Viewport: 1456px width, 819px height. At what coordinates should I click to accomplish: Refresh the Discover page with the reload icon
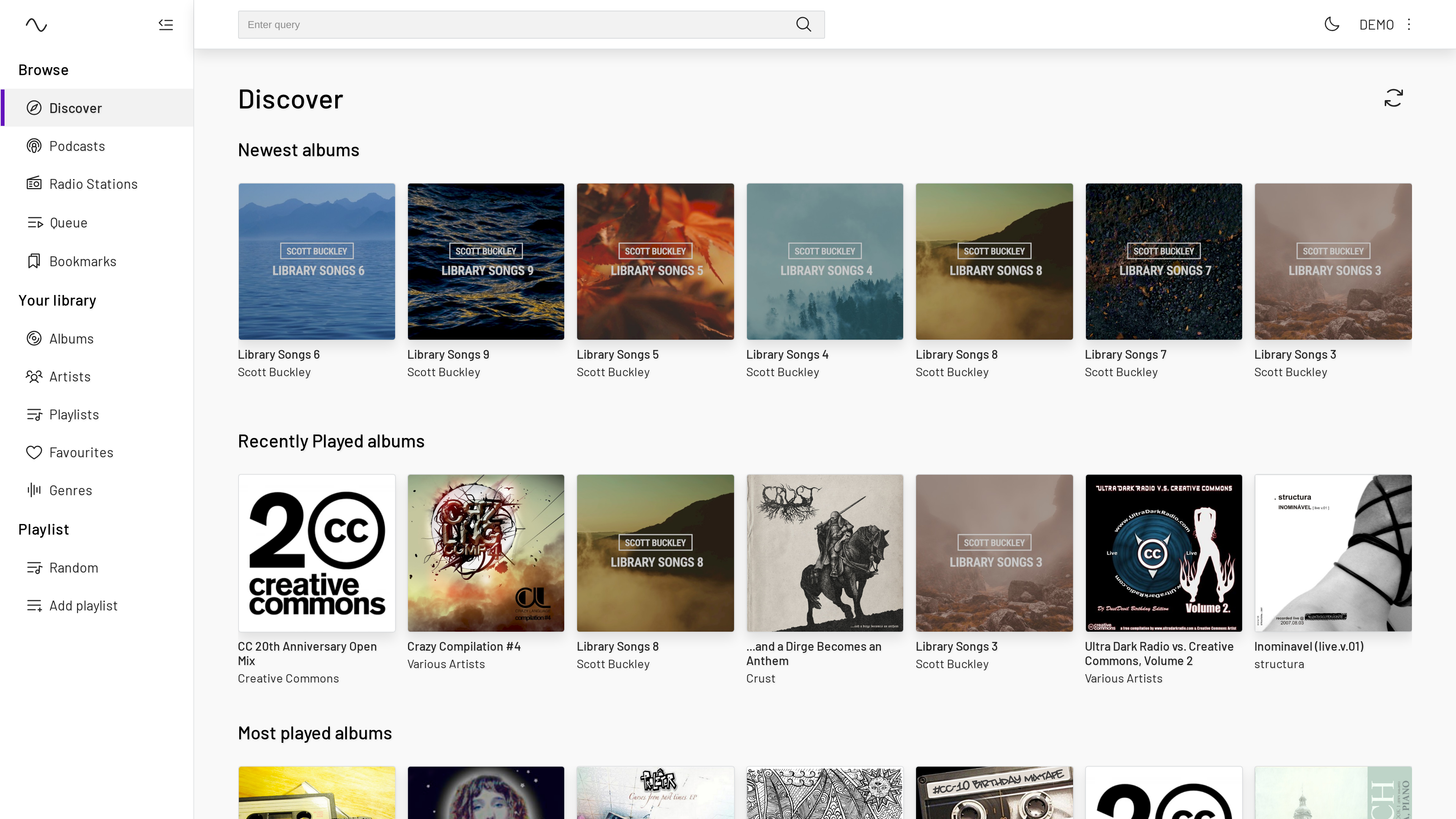click(x=1393, y=98)
